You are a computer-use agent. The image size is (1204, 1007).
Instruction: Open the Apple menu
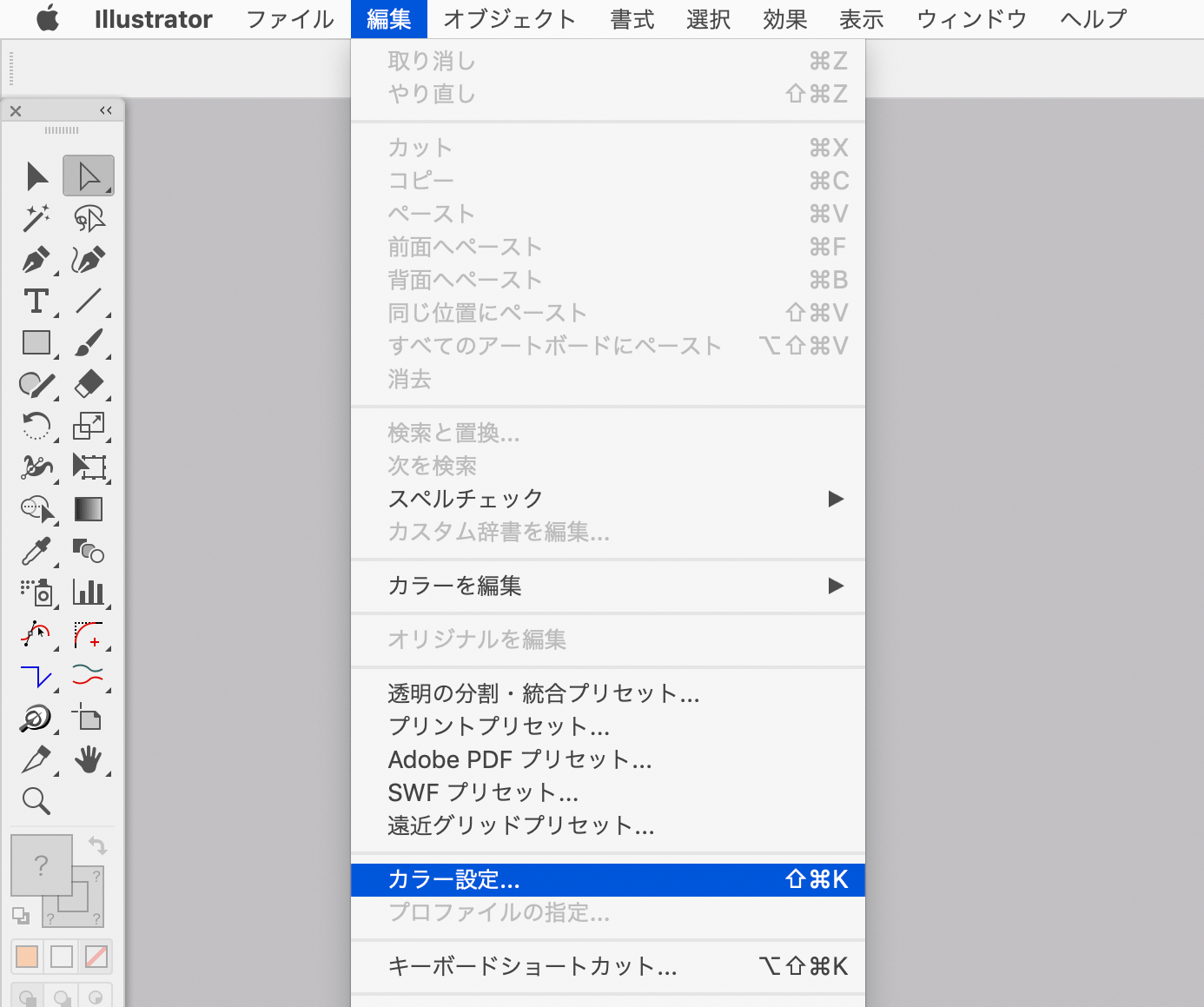pyautogui.click(x=48, y=19)
